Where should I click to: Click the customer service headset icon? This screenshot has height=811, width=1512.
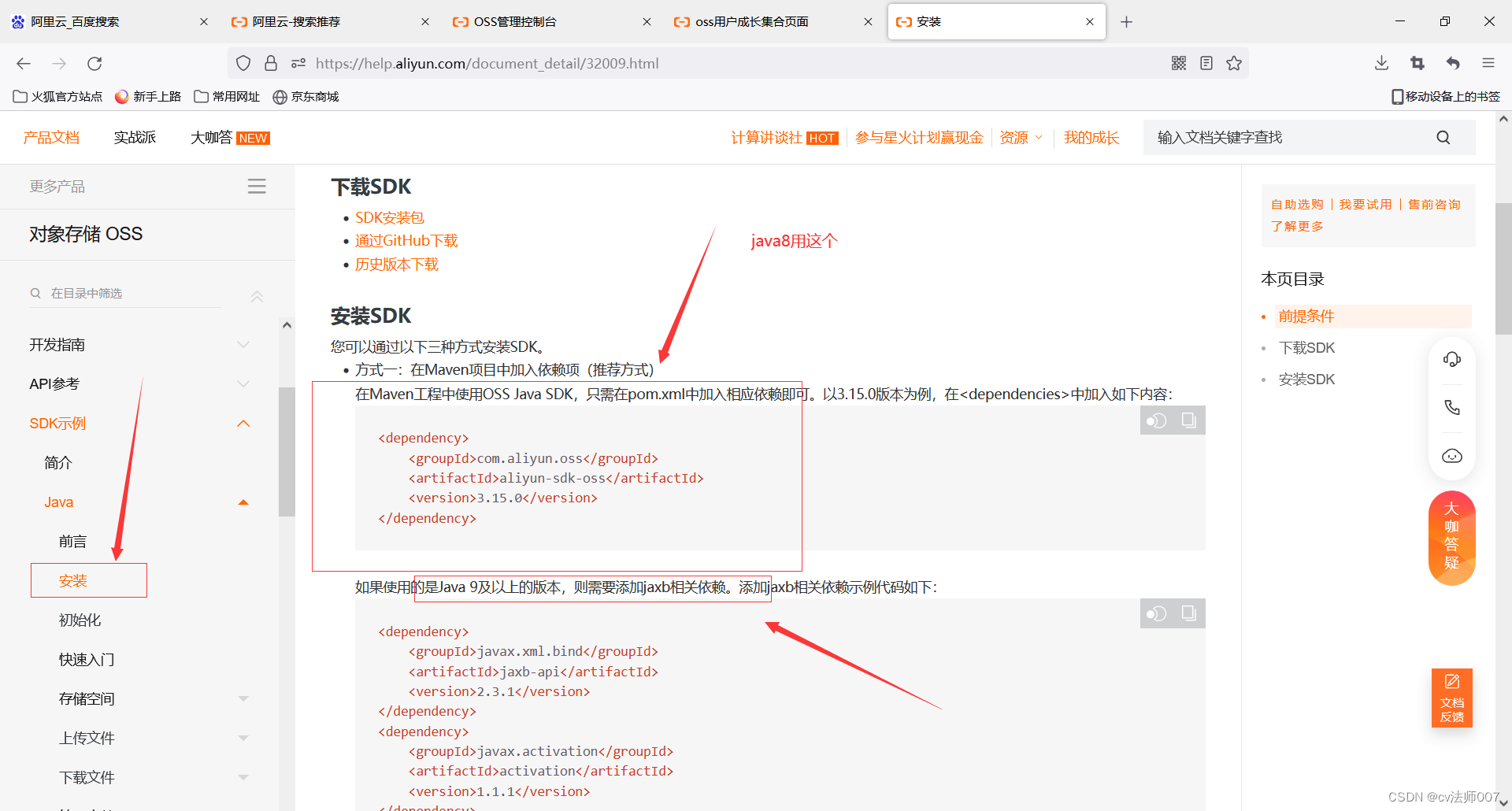1452,360
